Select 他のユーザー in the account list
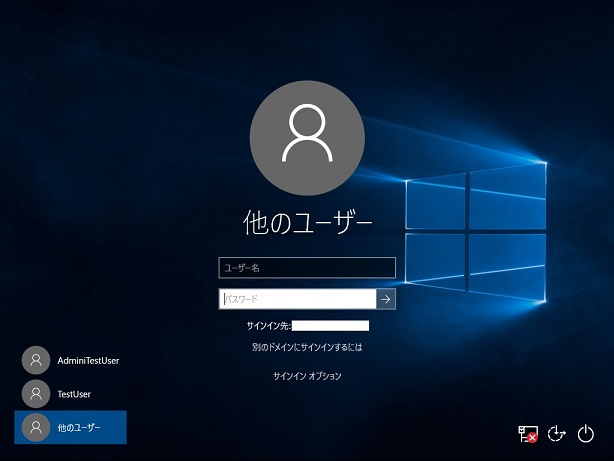The image size is (614, 461). pos(70,427)
